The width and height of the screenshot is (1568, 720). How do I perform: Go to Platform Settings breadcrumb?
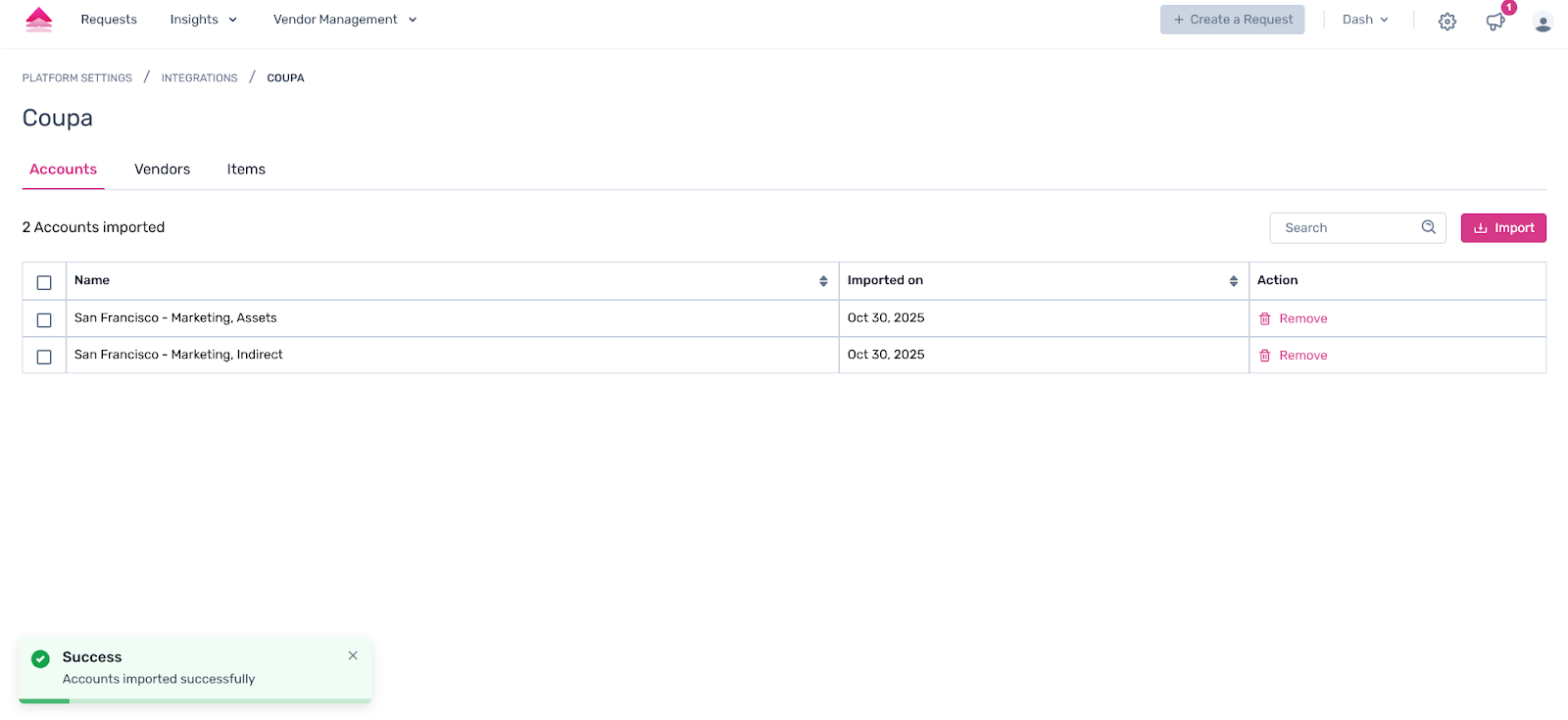point(77,78)
